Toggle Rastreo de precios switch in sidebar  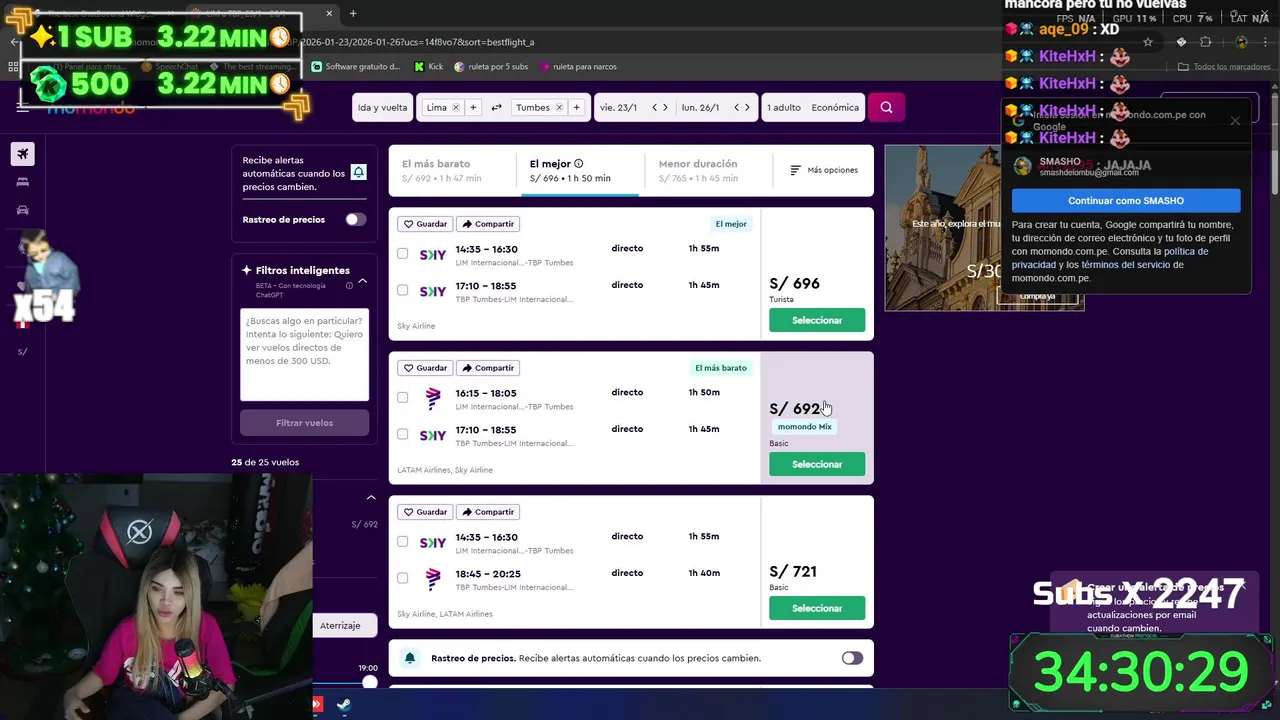coord(356,219)
